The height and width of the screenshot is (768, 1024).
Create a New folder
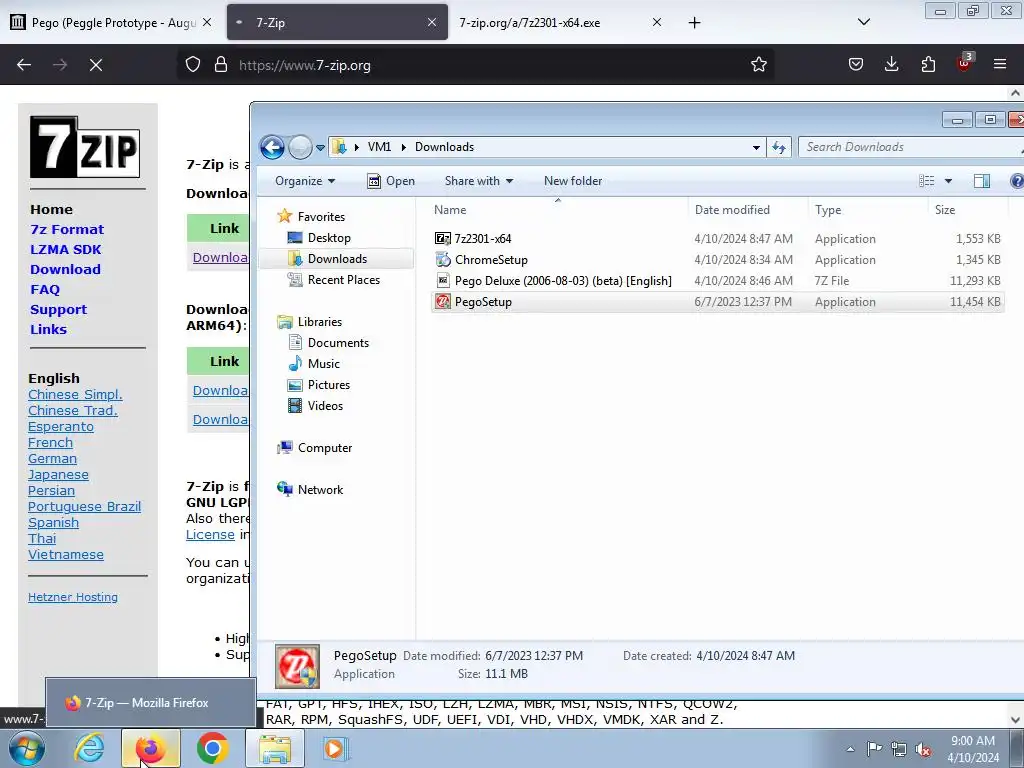[573, 181]
